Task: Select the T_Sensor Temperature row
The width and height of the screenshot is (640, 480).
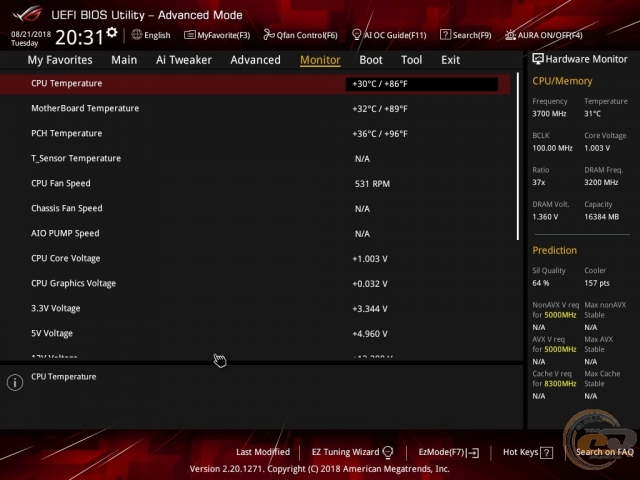Action: click(255, 158)
